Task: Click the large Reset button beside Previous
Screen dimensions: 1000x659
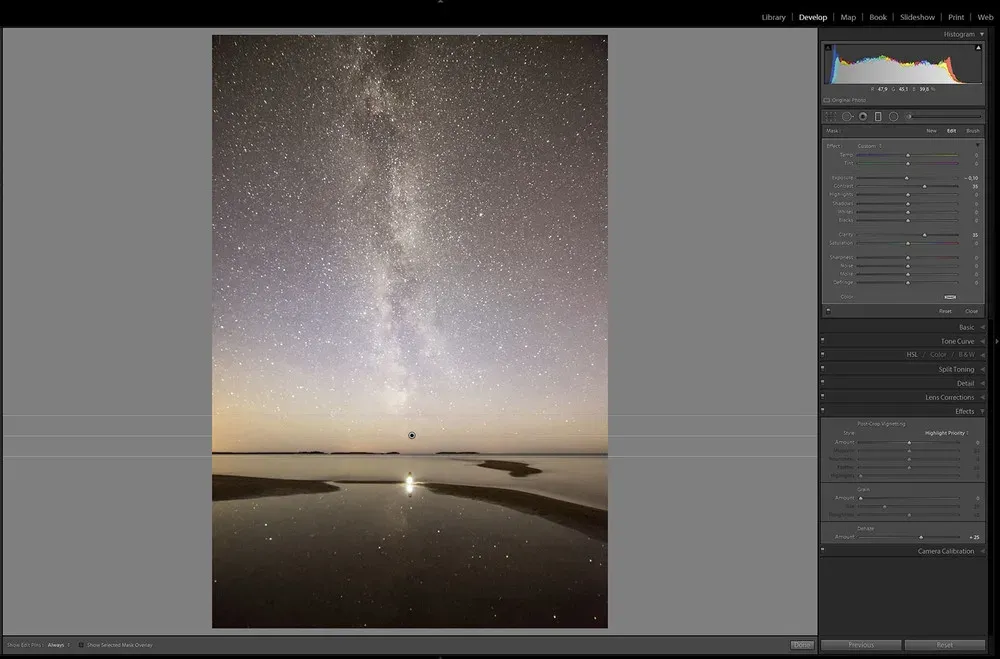Action: click(945, 645)
